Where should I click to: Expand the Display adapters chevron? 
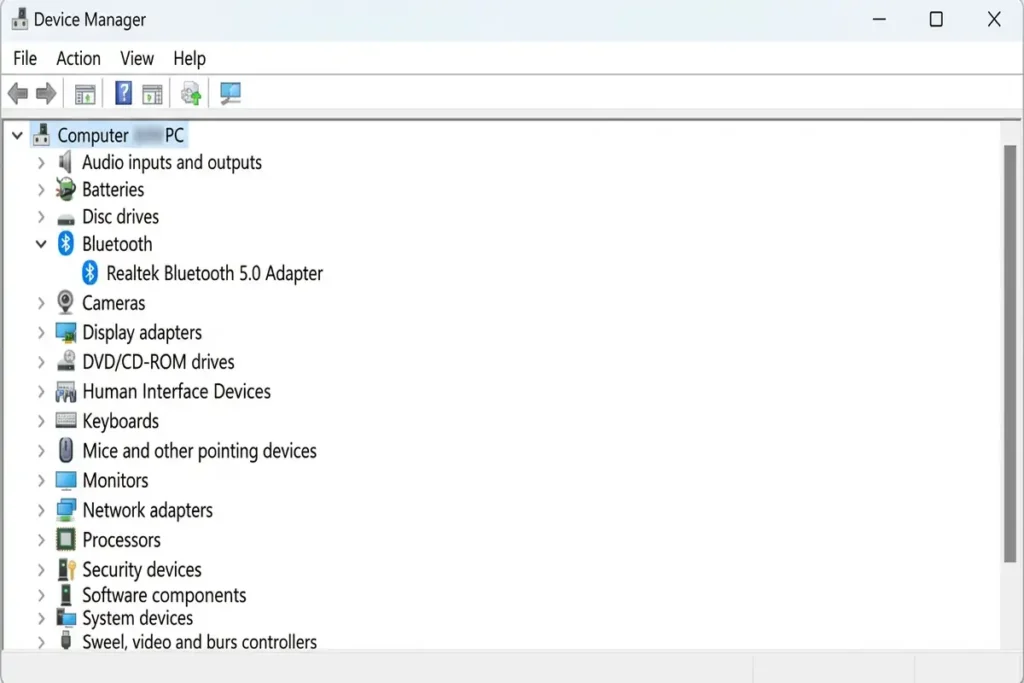pos(41,332)
